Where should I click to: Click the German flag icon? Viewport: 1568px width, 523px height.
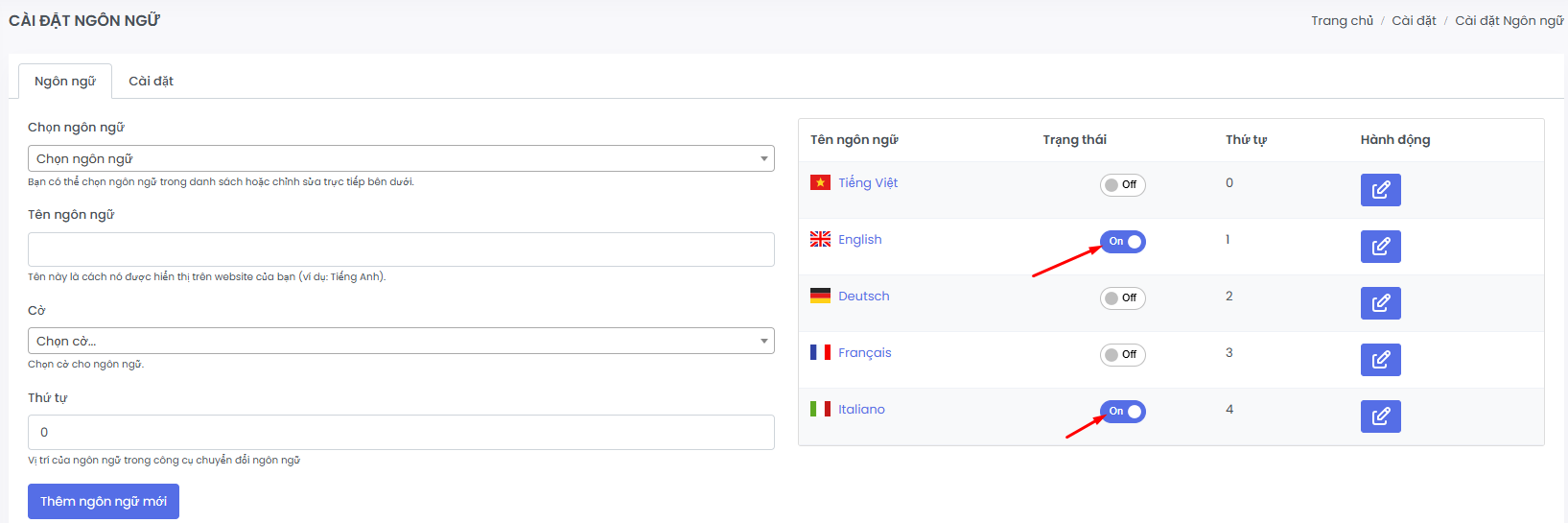[x=820, y=296]
